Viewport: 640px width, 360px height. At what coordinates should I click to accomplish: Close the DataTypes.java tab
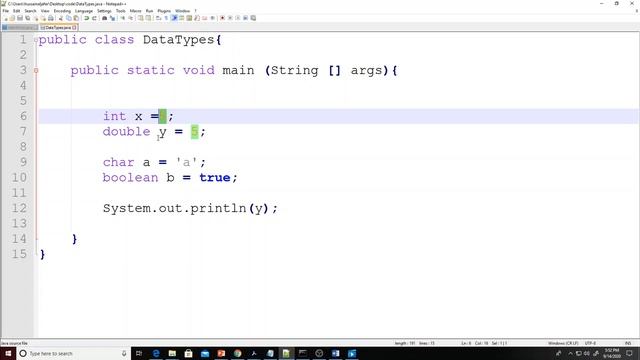[x=74, y=27]
